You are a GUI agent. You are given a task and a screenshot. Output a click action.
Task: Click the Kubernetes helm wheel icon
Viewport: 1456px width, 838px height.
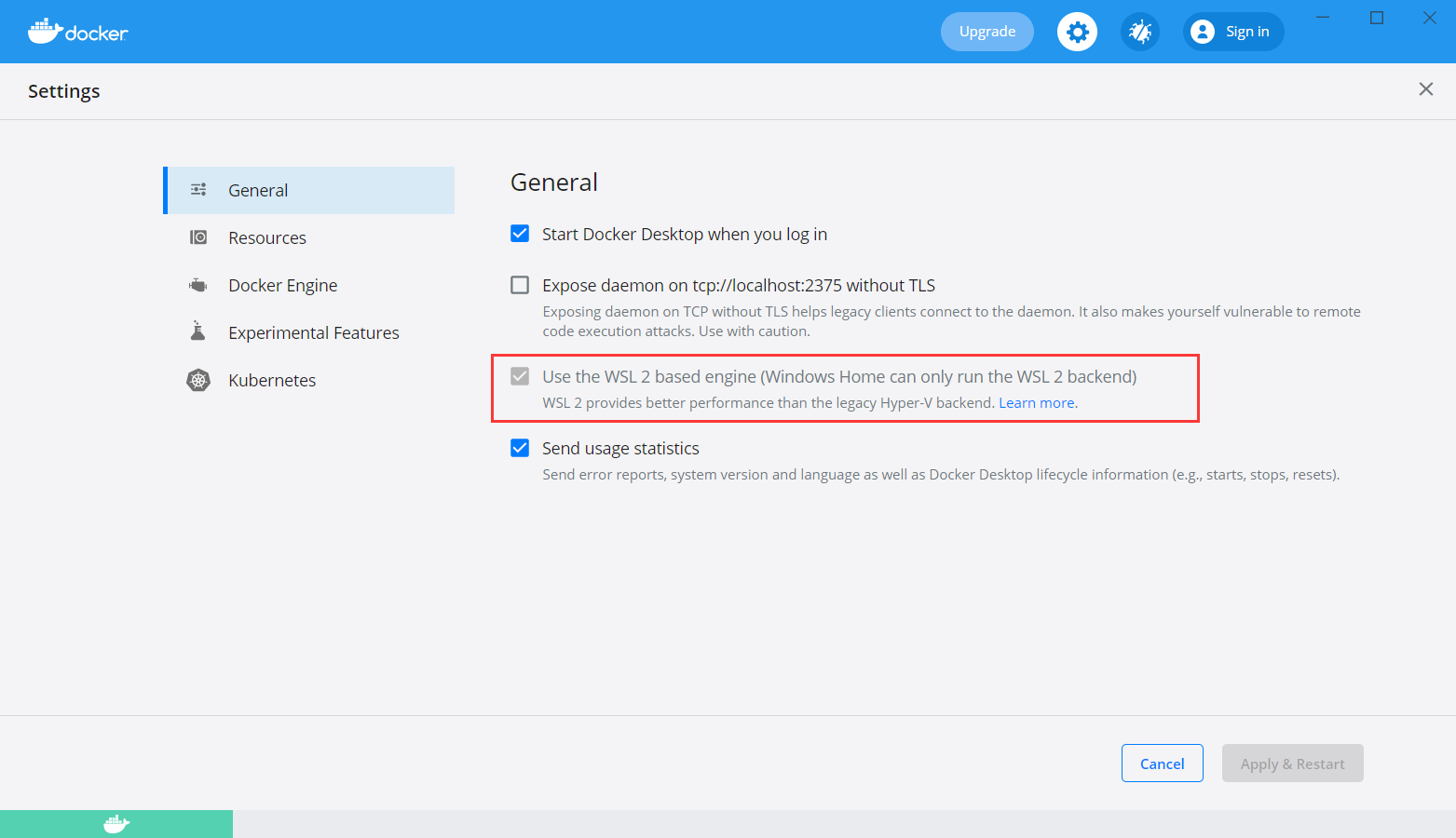tap(198, 380)
